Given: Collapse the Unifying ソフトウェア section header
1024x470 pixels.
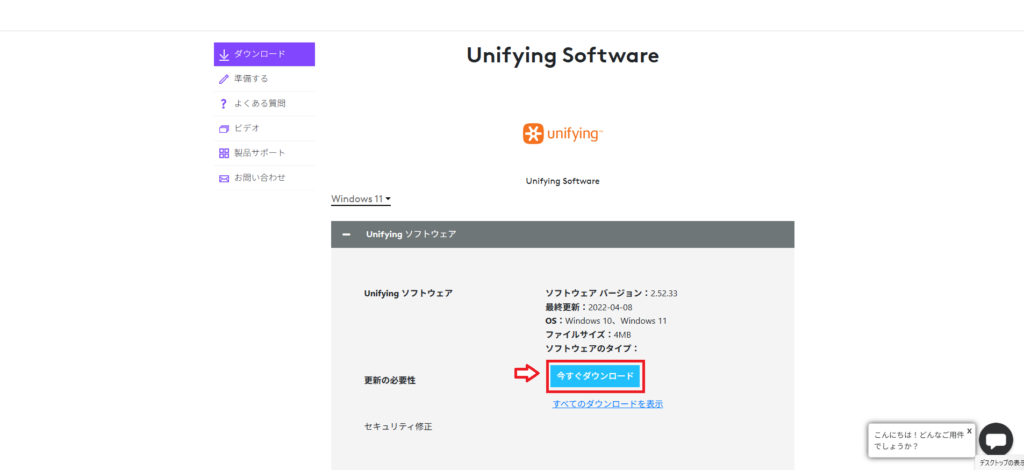Looking at the screenshot, I should point(562,234).
